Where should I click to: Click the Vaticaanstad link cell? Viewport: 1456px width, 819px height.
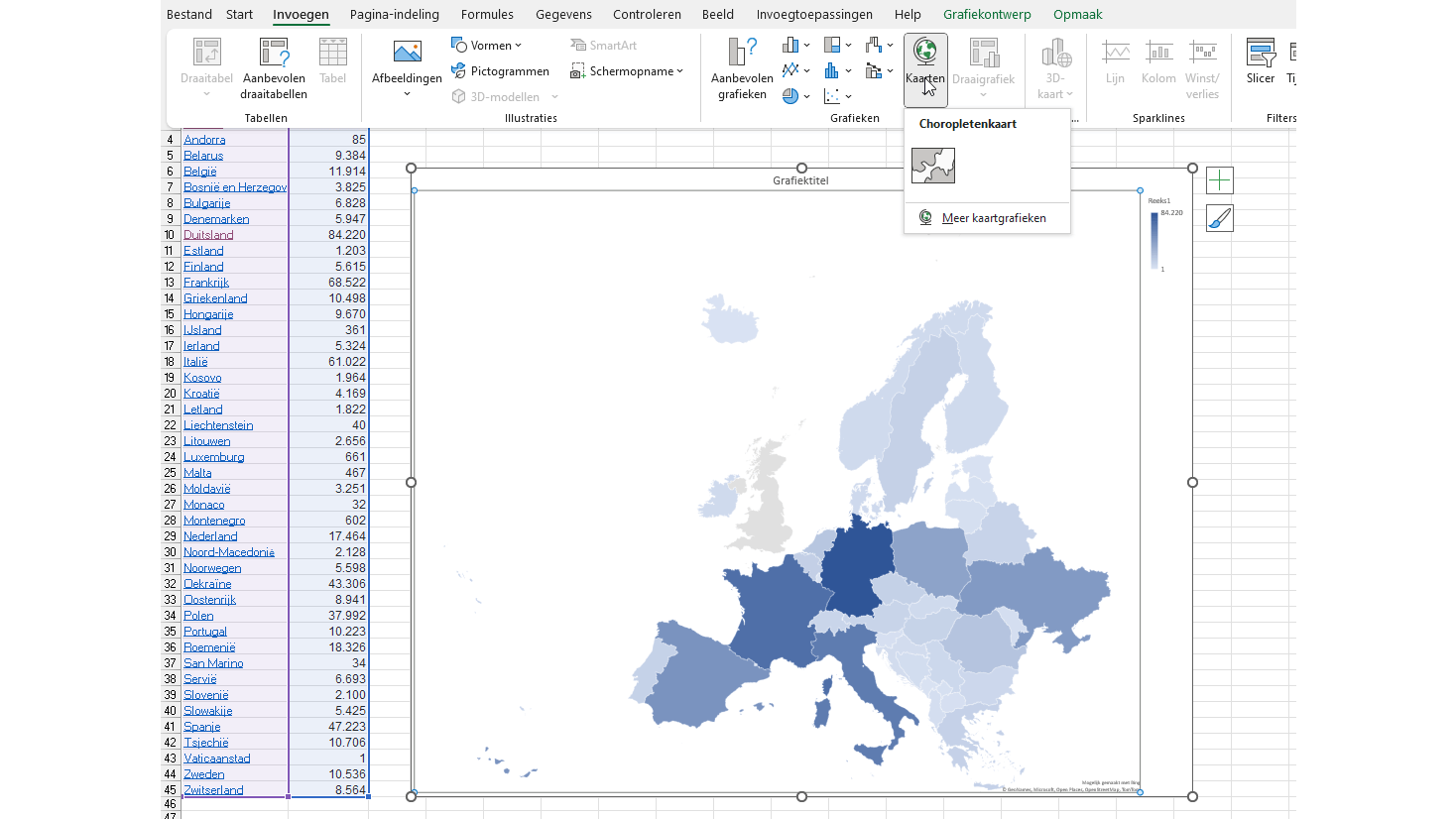tap(217, 759)
